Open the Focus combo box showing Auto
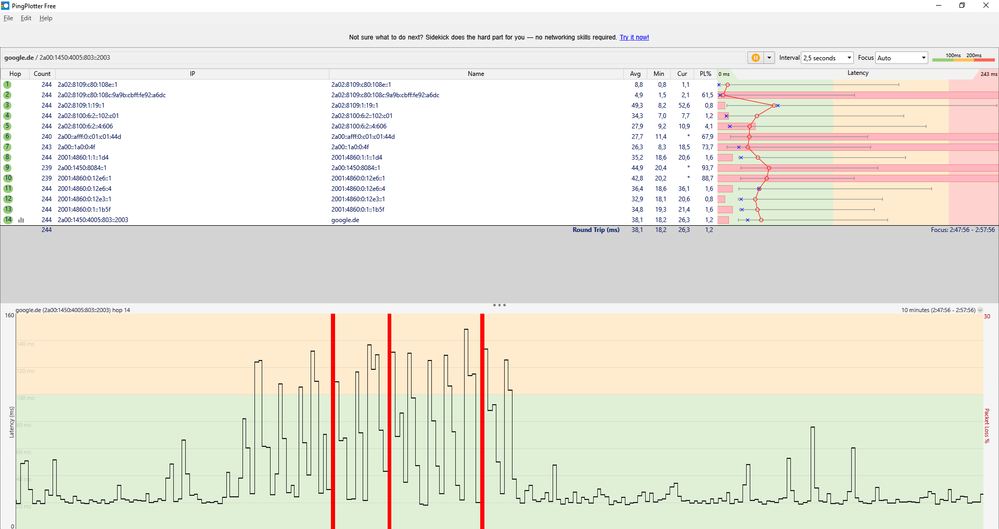Screen dimensions: 999x529 coord(902,57)
